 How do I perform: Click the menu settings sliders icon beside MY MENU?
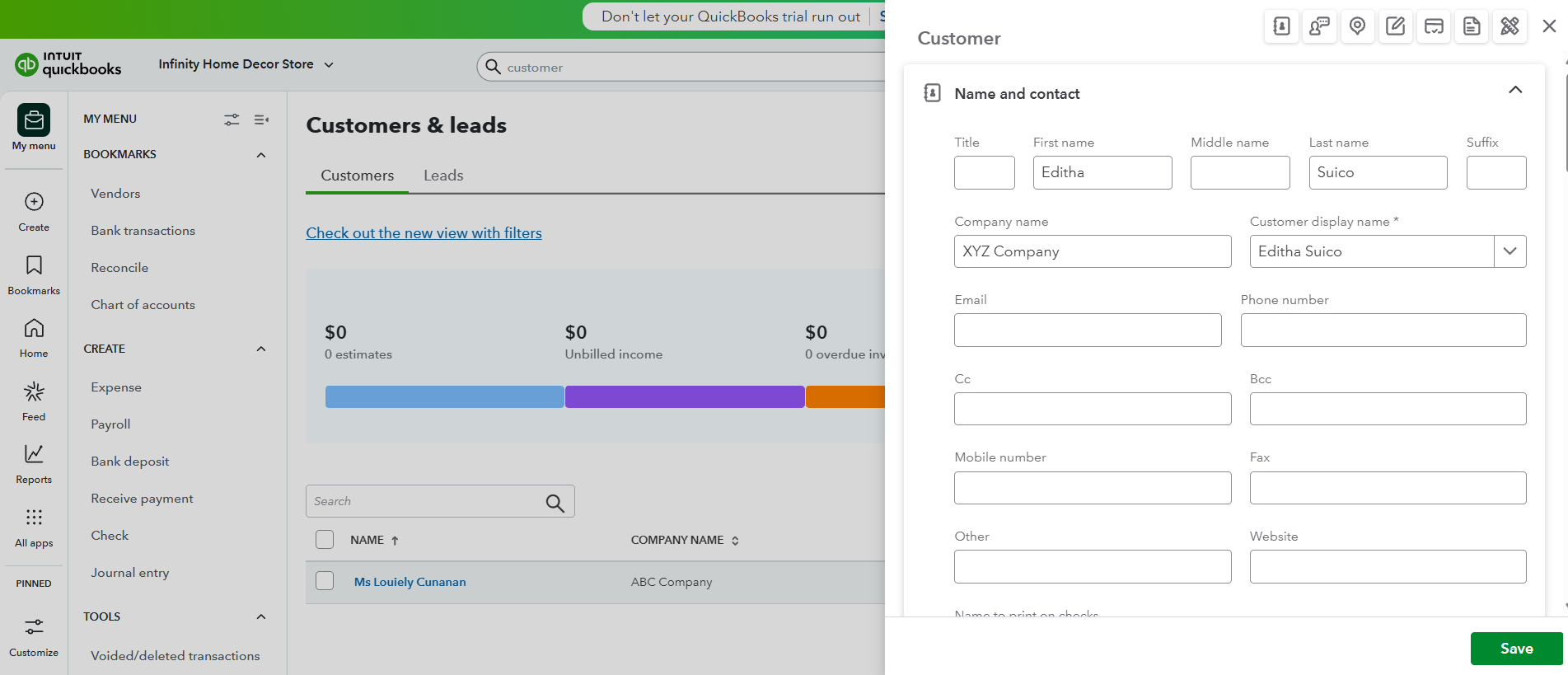point(232,120)
